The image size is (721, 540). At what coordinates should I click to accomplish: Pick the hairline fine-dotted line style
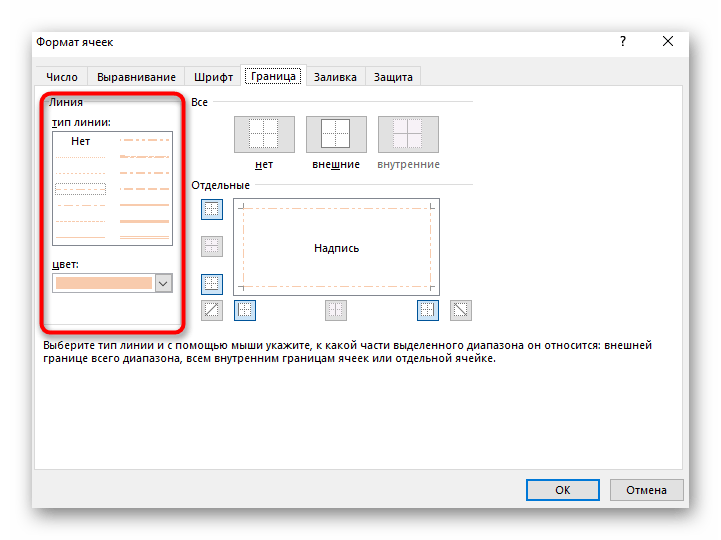tap(80, 157)
